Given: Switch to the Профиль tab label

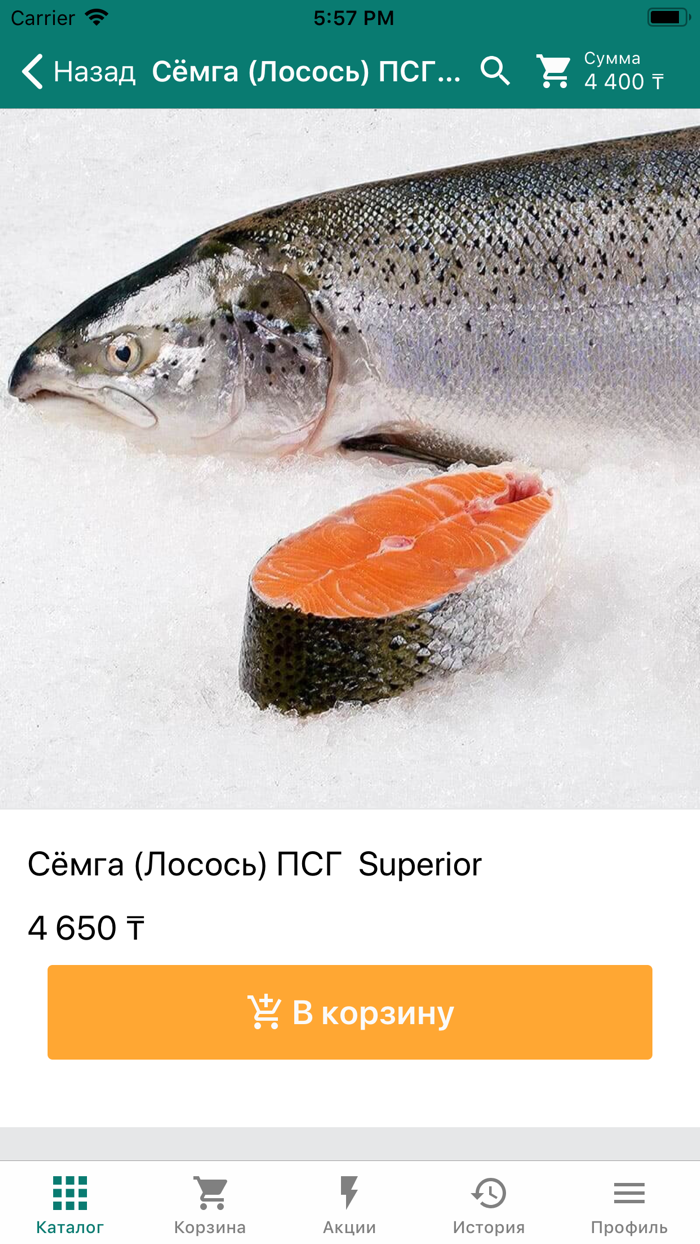Looking at the screenshot, I should click(x=629, y=1227).
